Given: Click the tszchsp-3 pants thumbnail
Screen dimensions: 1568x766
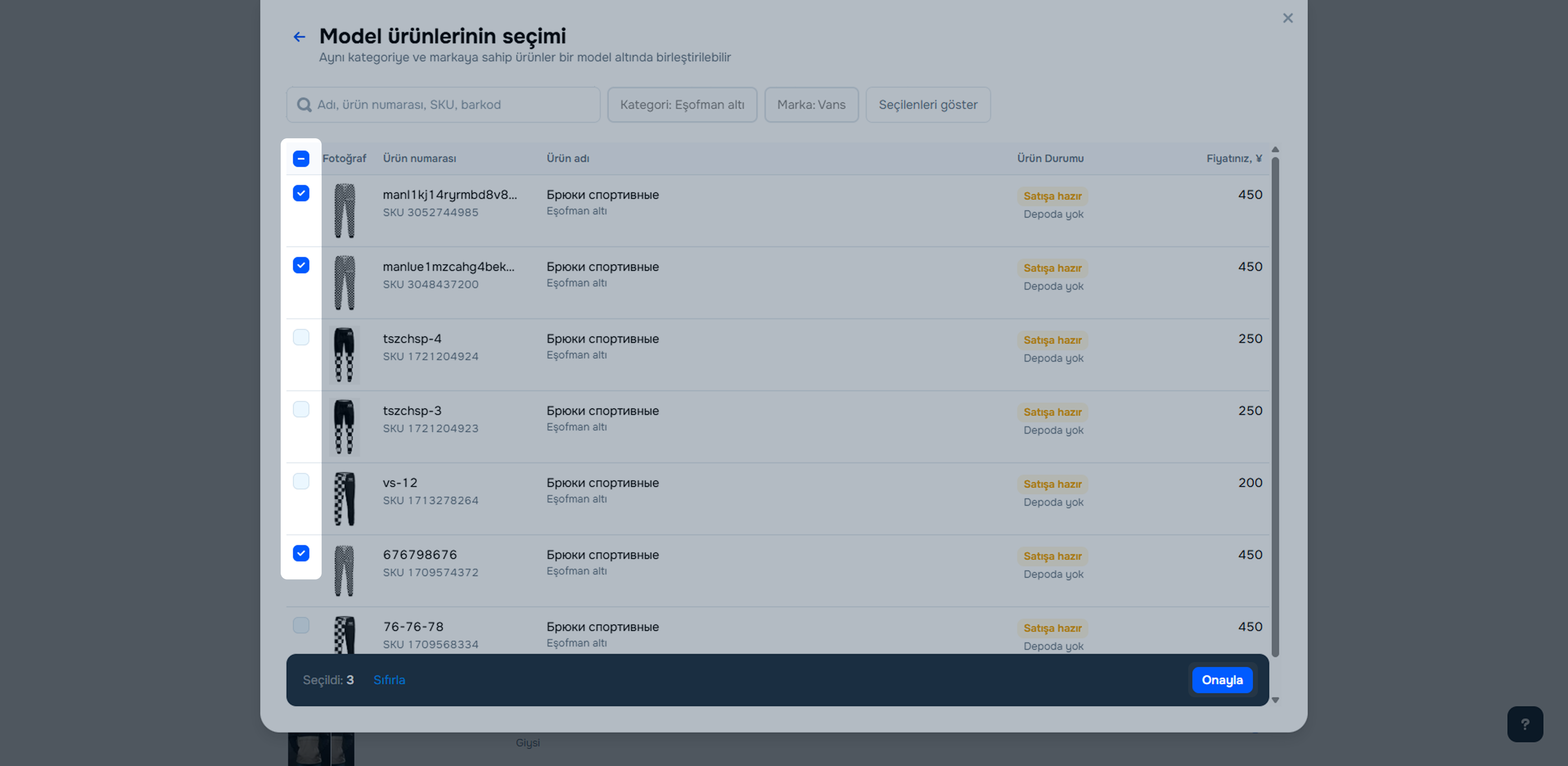Looking at the screenshot, I should point(344,427).
